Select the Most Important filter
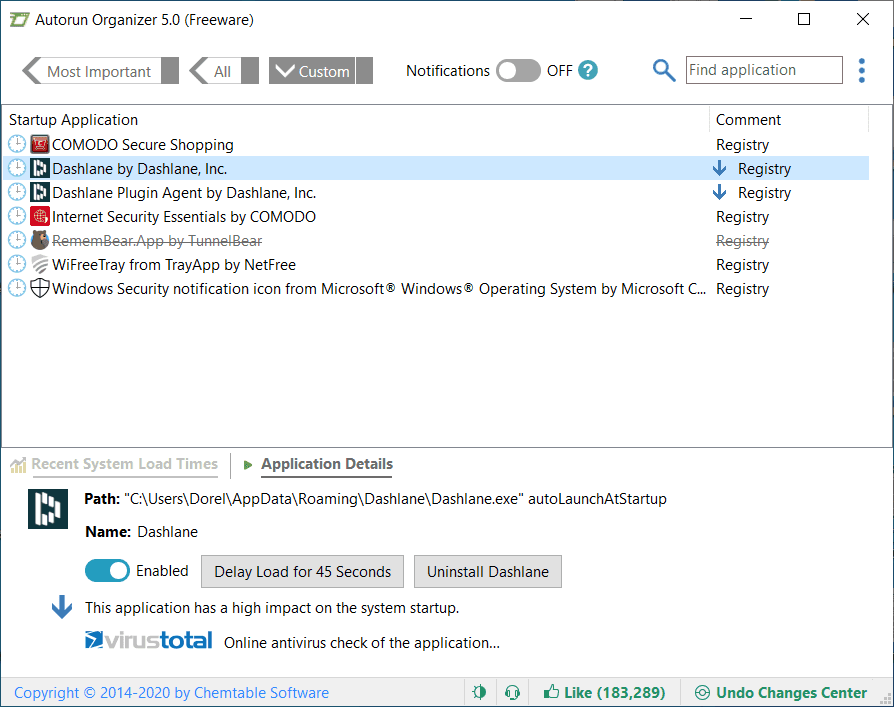Image resolution: width=894 pixels, height=707 pixels. [100, 71]
